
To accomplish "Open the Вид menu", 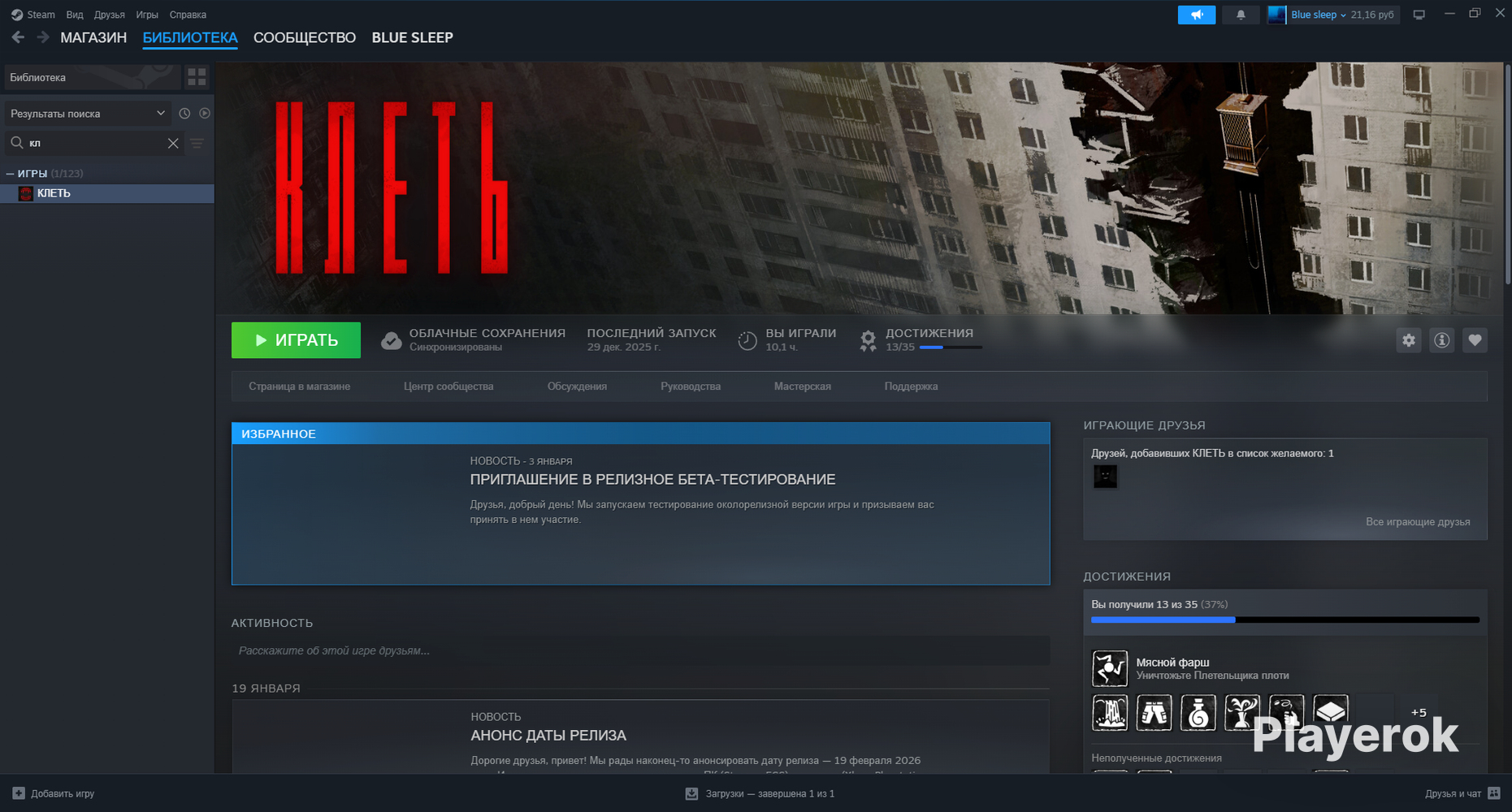I will coord(75,15).
